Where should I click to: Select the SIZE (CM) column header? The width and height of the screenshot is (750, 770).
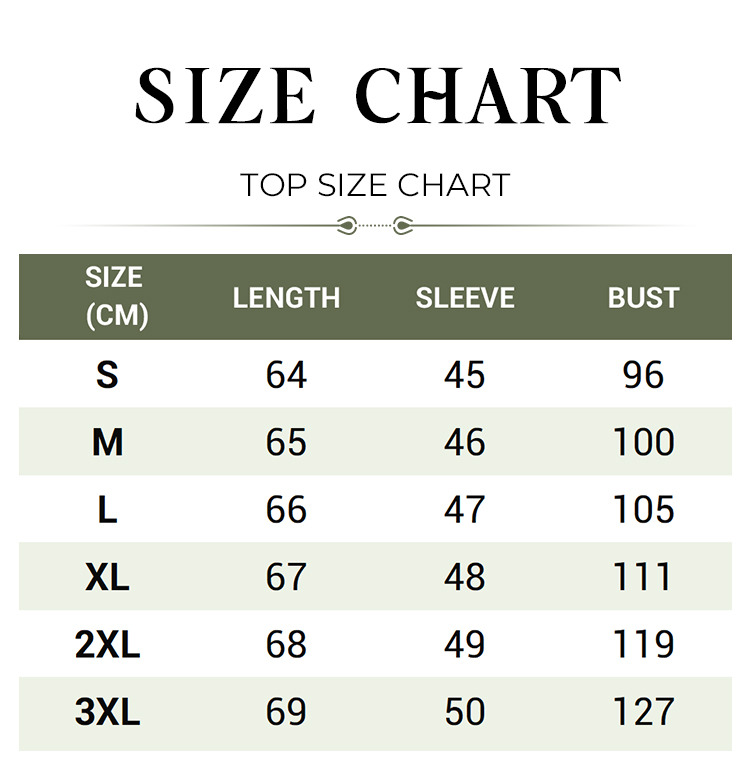[x=116, y=297]
